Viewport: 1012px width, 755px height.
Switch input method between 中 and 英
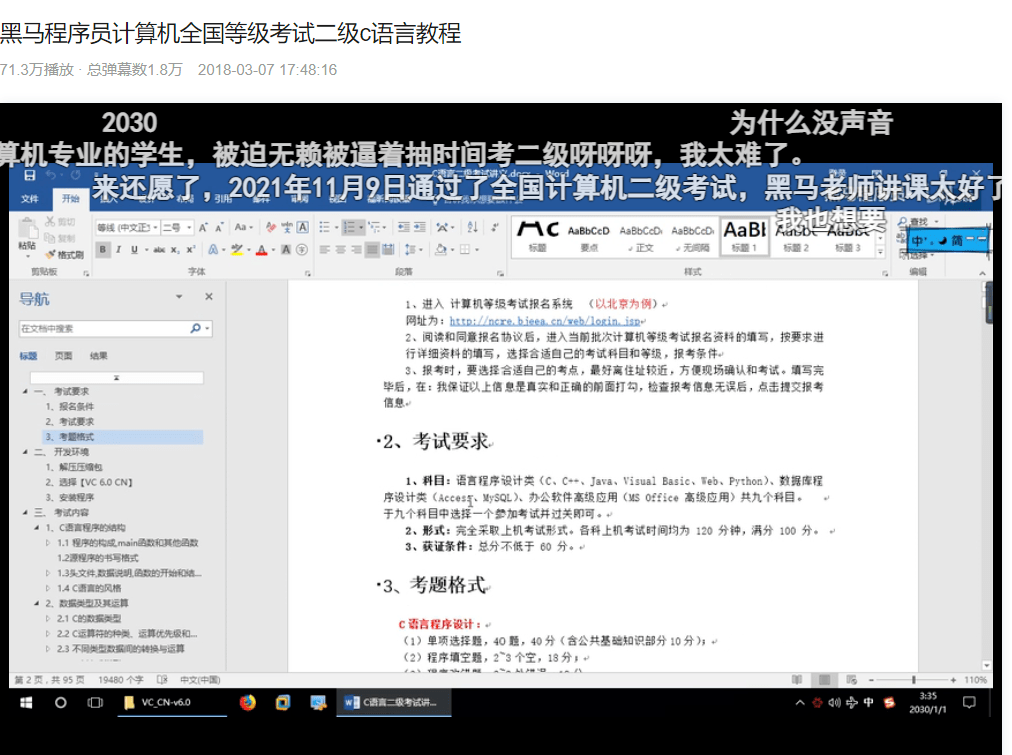[916, 240]
